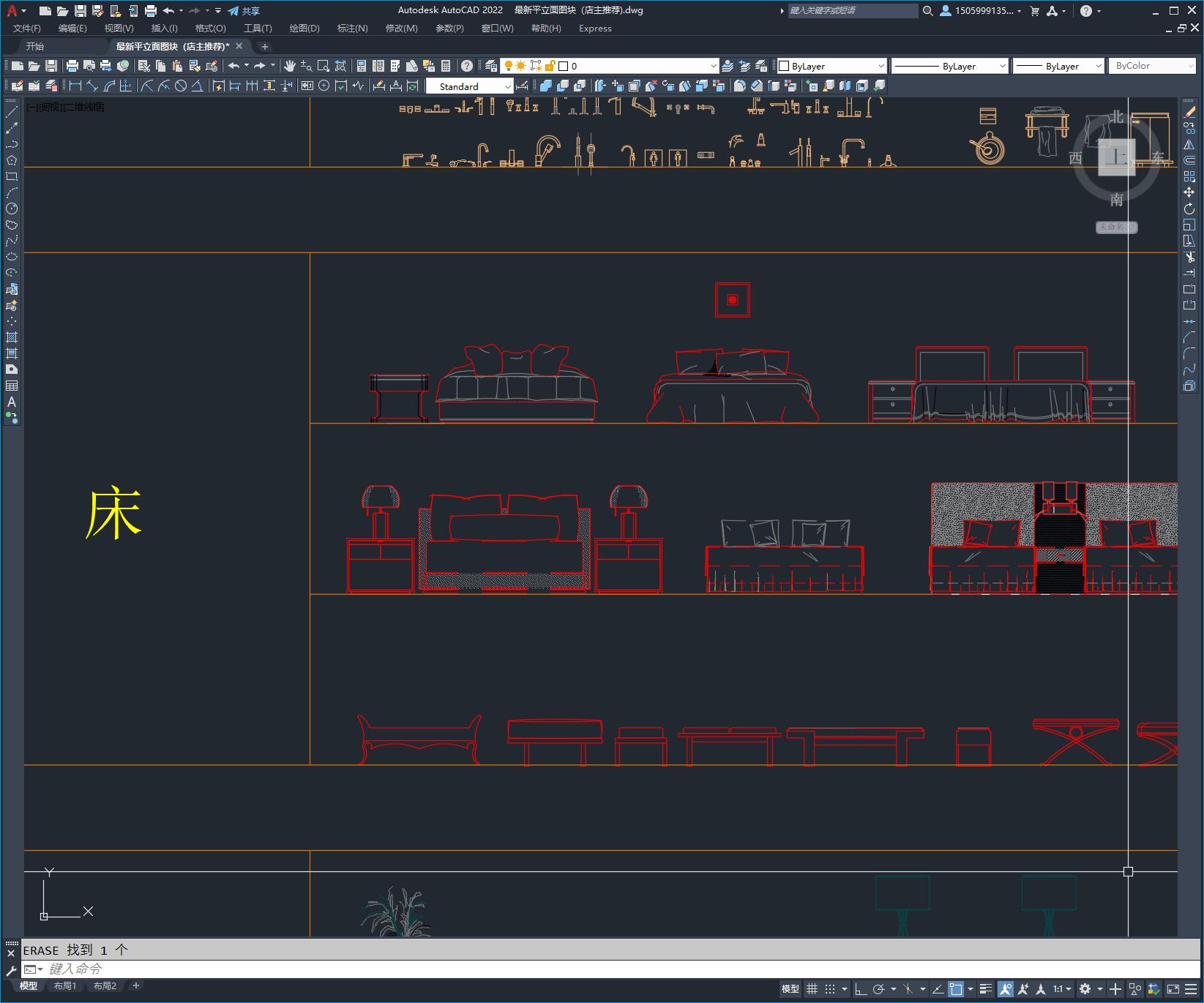Open the Help question mark in Standard toolbar
Image resolution: width=1204 pixels, height=1003 pixels.
coord(467,66)
